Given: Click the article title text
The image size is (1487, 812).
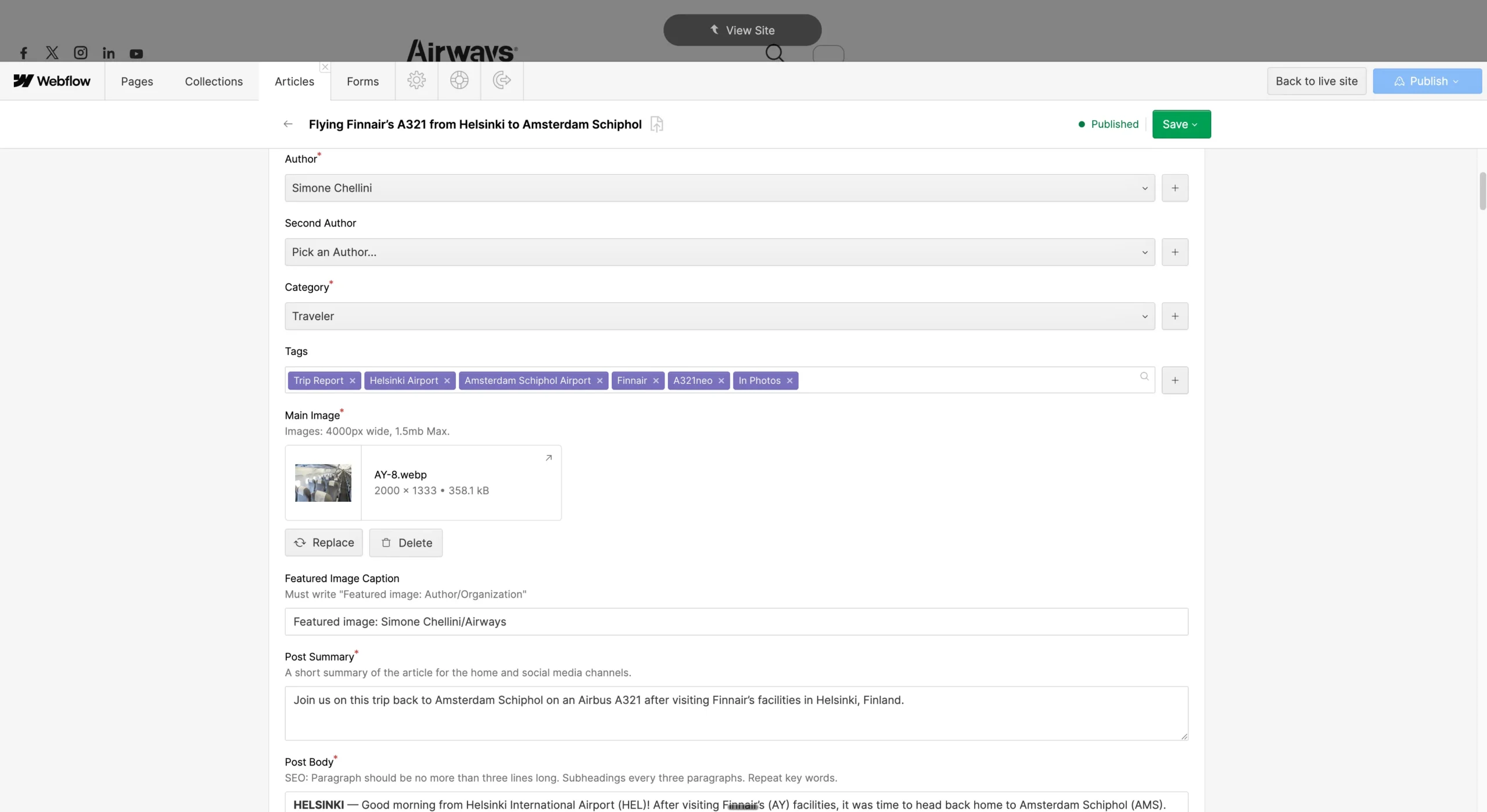Looking at the screenshot, I should pos(475,124).
